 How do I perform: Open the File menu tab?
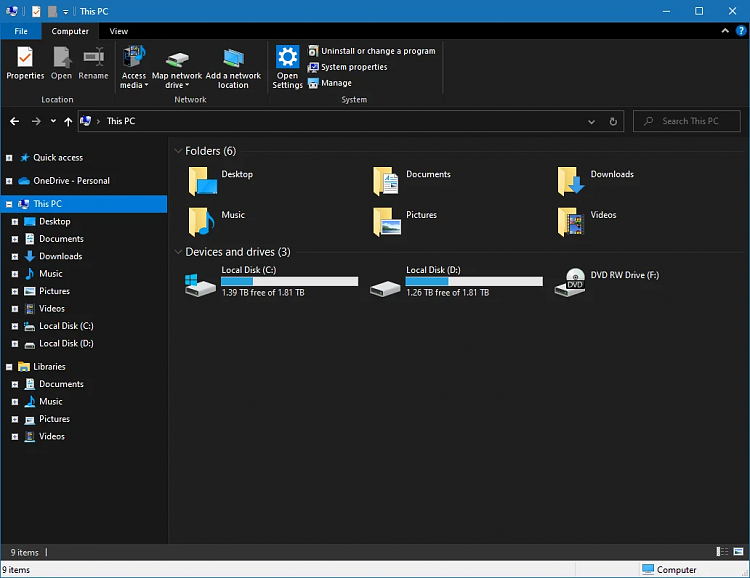(21, 31)
